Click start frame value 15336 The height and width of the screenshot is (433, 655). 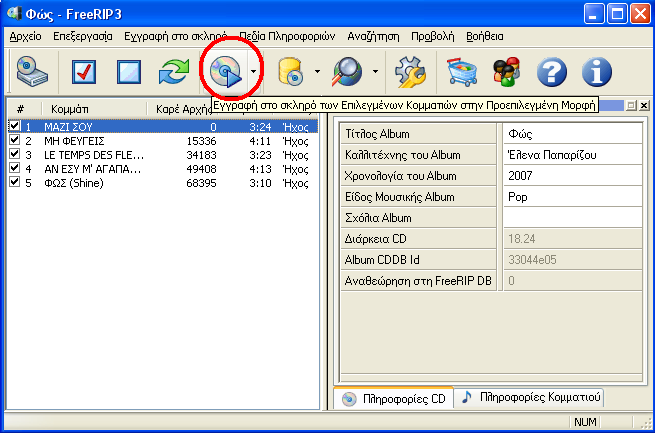pyautogui.click(x=201, y=141)
